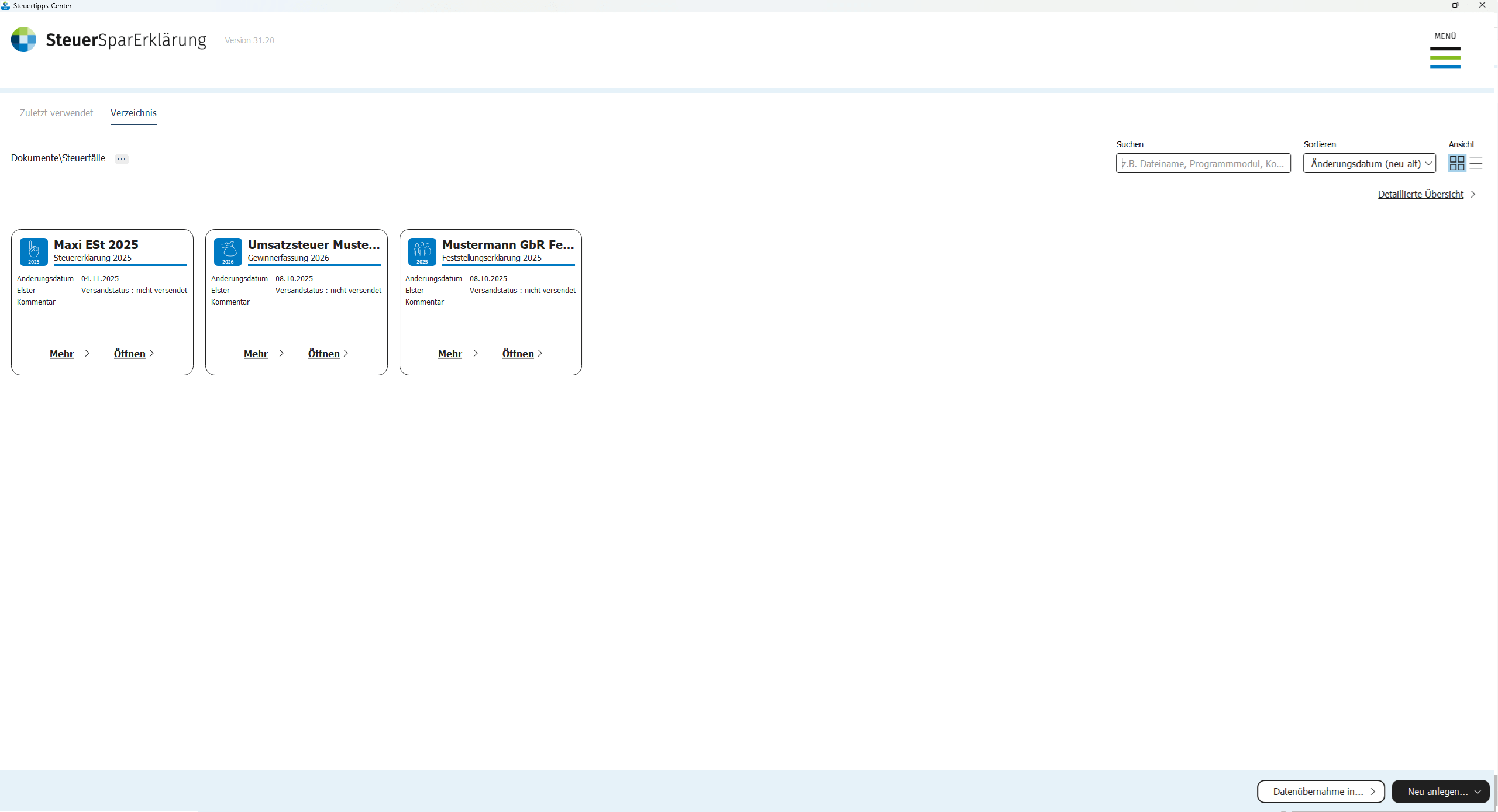
Task: Select the Verzeichnis tab
Action: tap(133, 113)
